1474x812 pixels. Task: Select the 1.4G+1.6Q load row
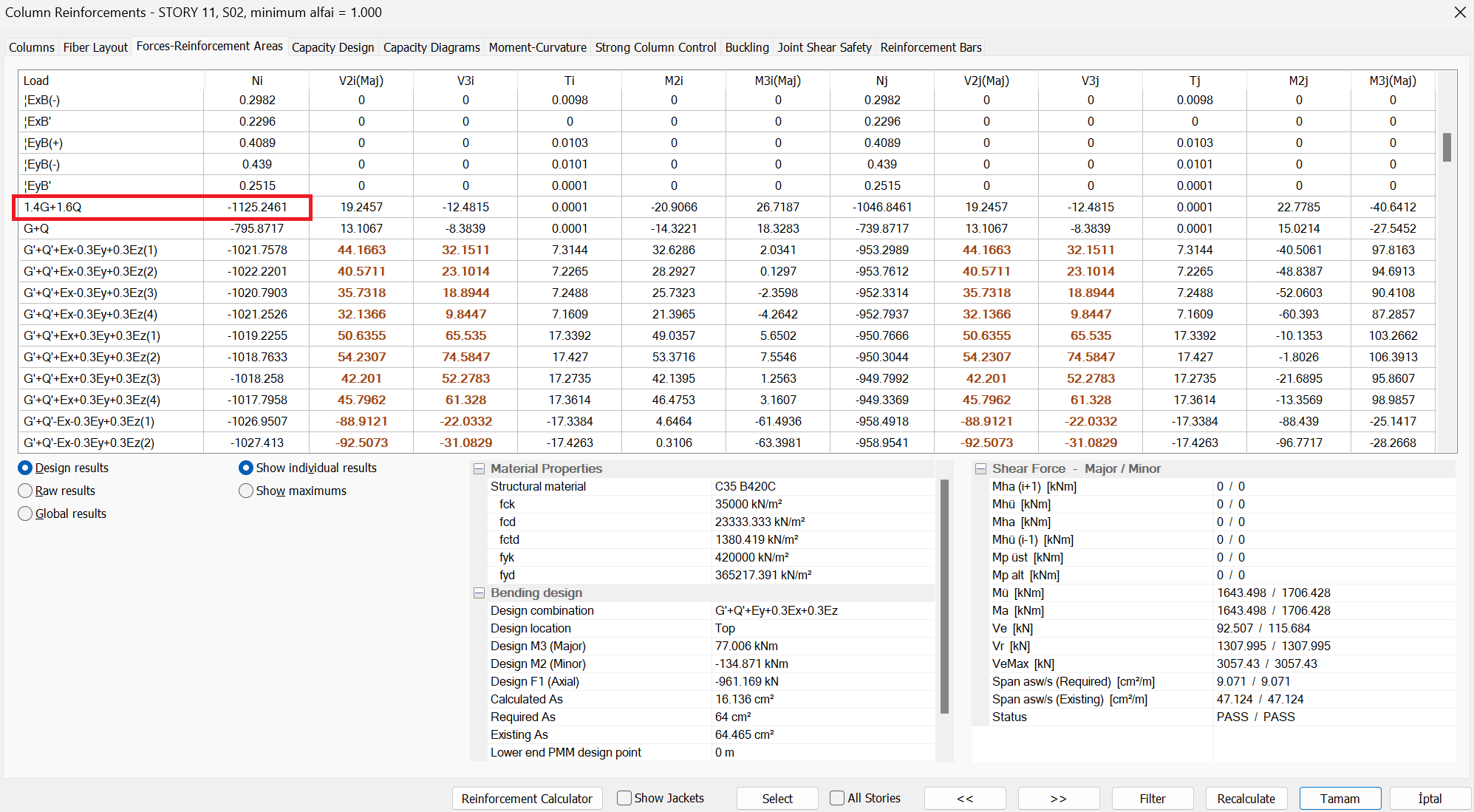111,207
